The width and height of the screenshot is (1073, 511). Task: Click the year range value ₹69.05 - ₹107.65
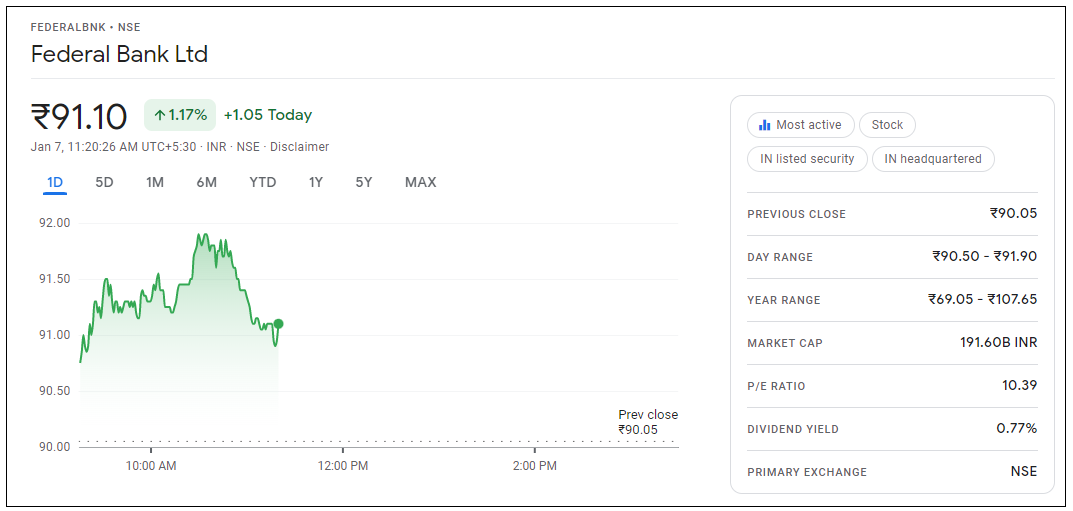[x=983, y=300]
